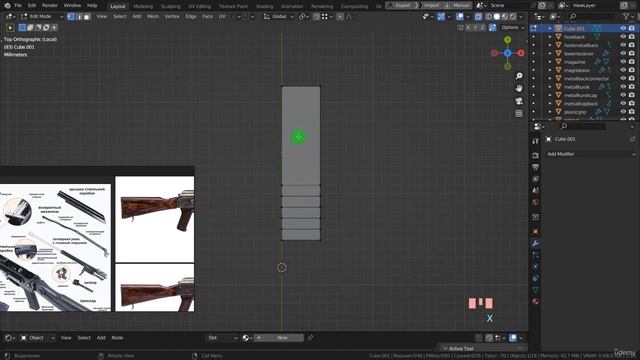Viewport: 640px width, 360px height.
Task: Open the Edit Mode dropdown
Action: point(42,17)
